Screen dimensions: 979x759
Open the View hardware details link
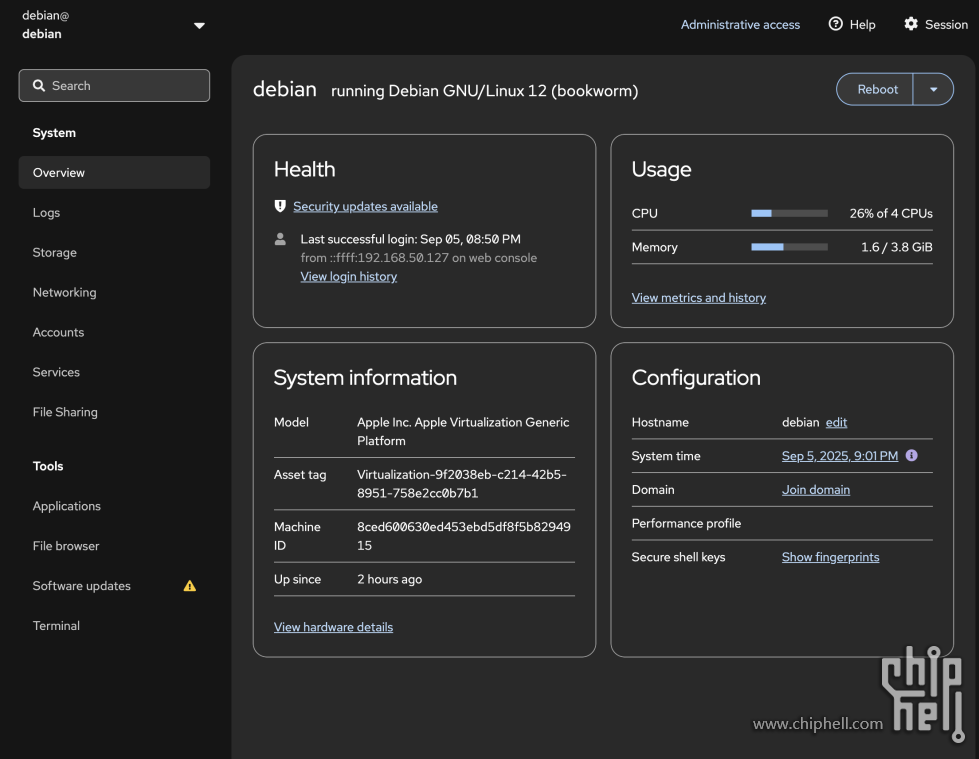click(333, 627)
